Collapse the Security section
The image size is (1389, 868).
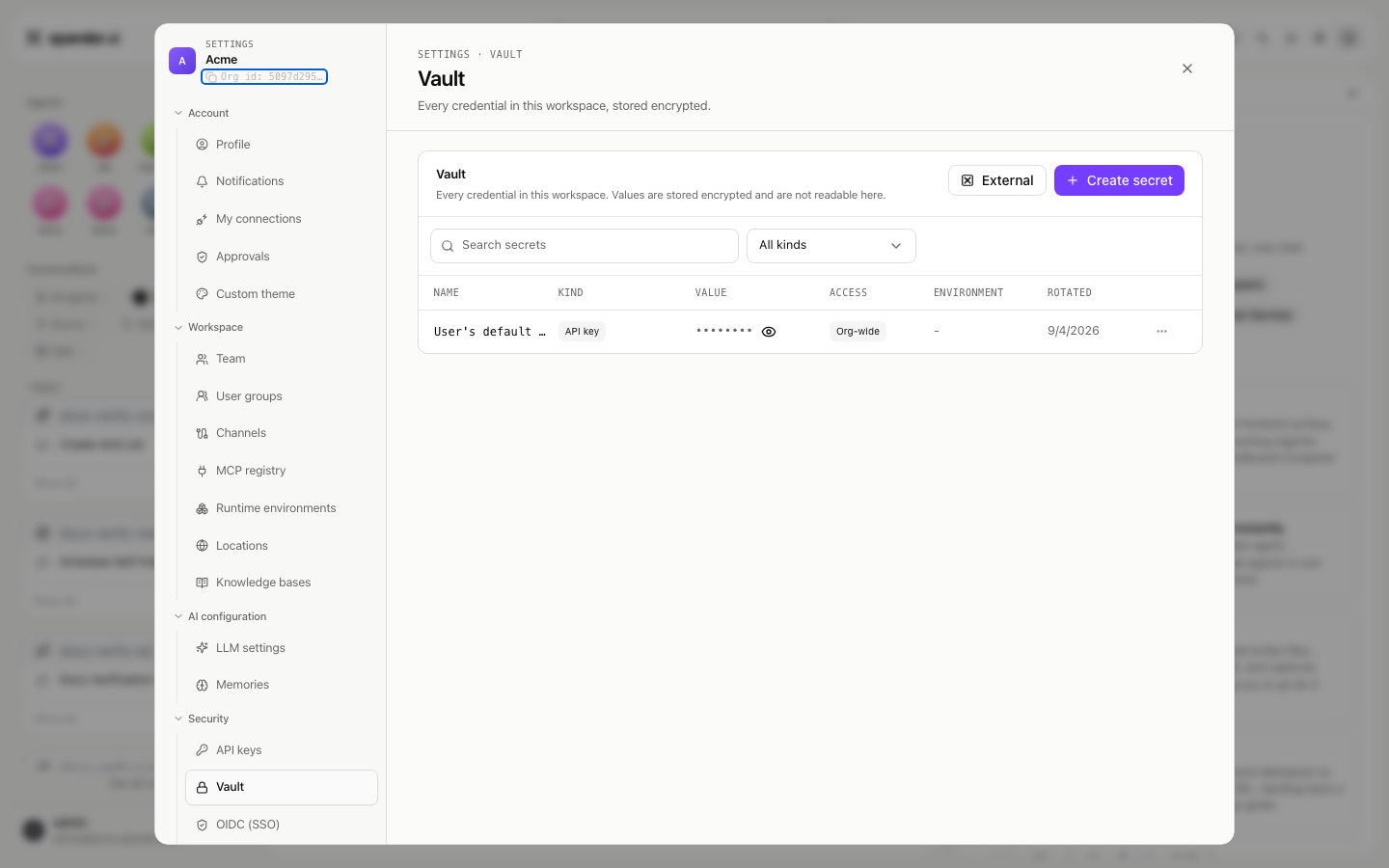coord(178,719)
